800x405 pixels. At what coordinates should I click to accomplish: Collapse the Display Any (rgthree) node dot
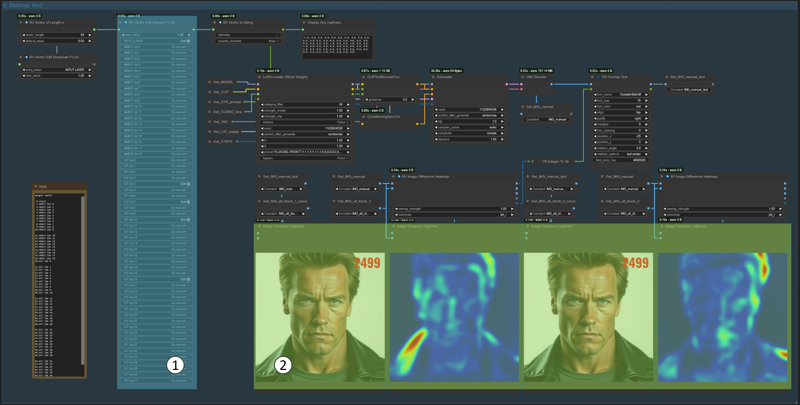point(304,23)
